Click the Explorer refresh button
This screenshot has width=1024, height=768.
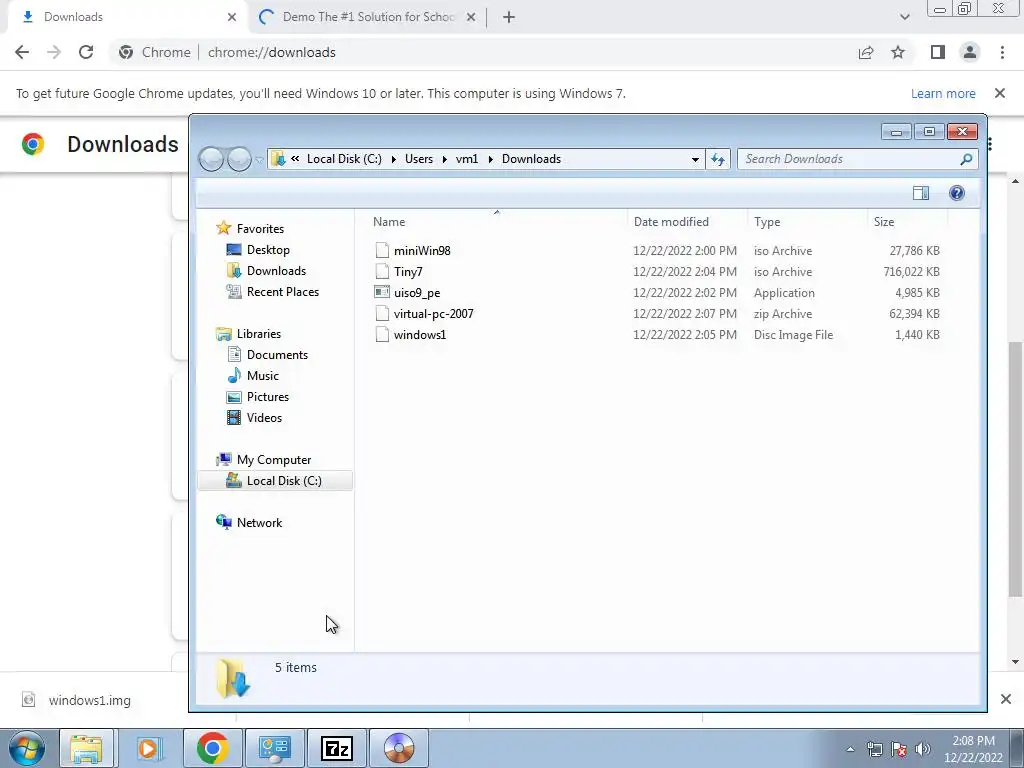coord(718,159)
